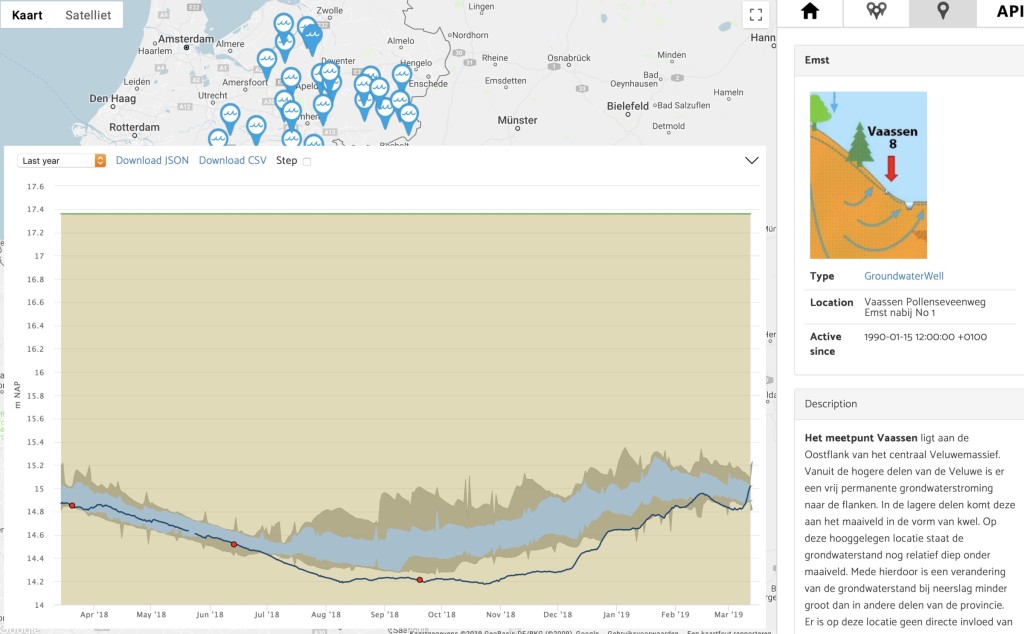Download the data as CSV
The width and height of the screenshot is (1024, 634).
pos(232,160)
